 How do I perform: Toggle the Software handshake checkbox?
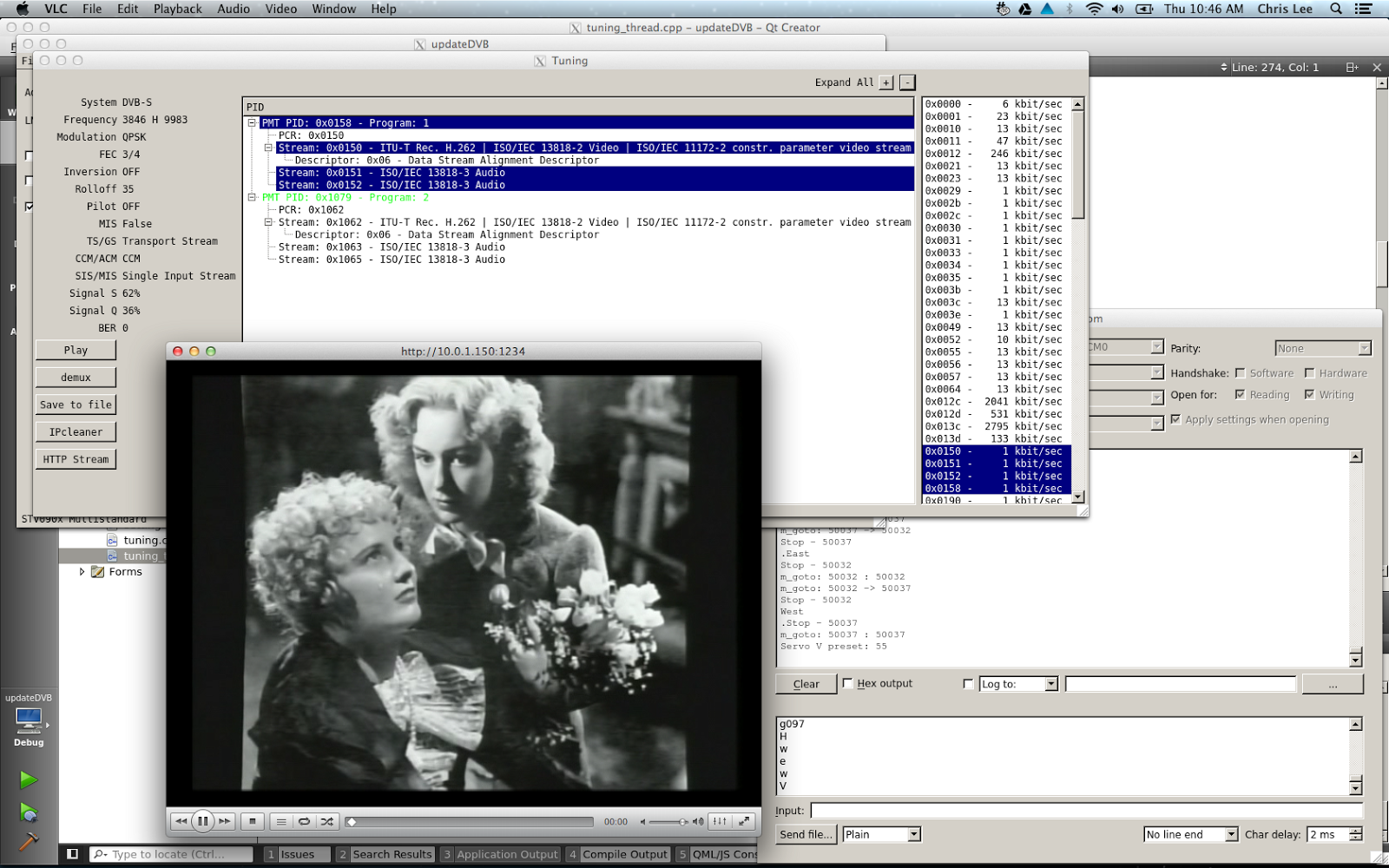coord(1240,373)
